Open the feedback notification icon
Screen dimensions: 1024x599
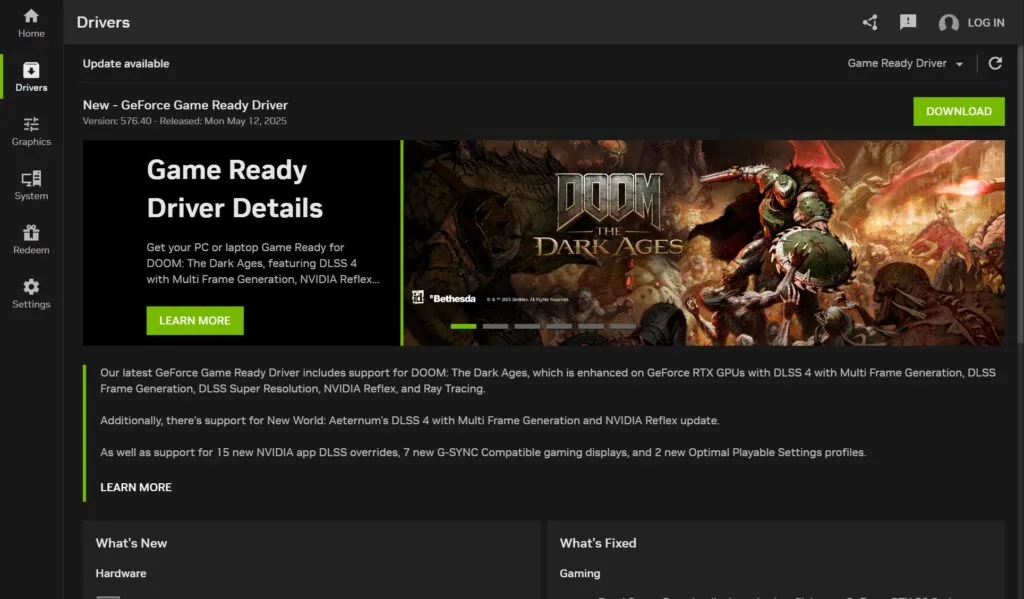pyautogui.click(x=908, y=22)
